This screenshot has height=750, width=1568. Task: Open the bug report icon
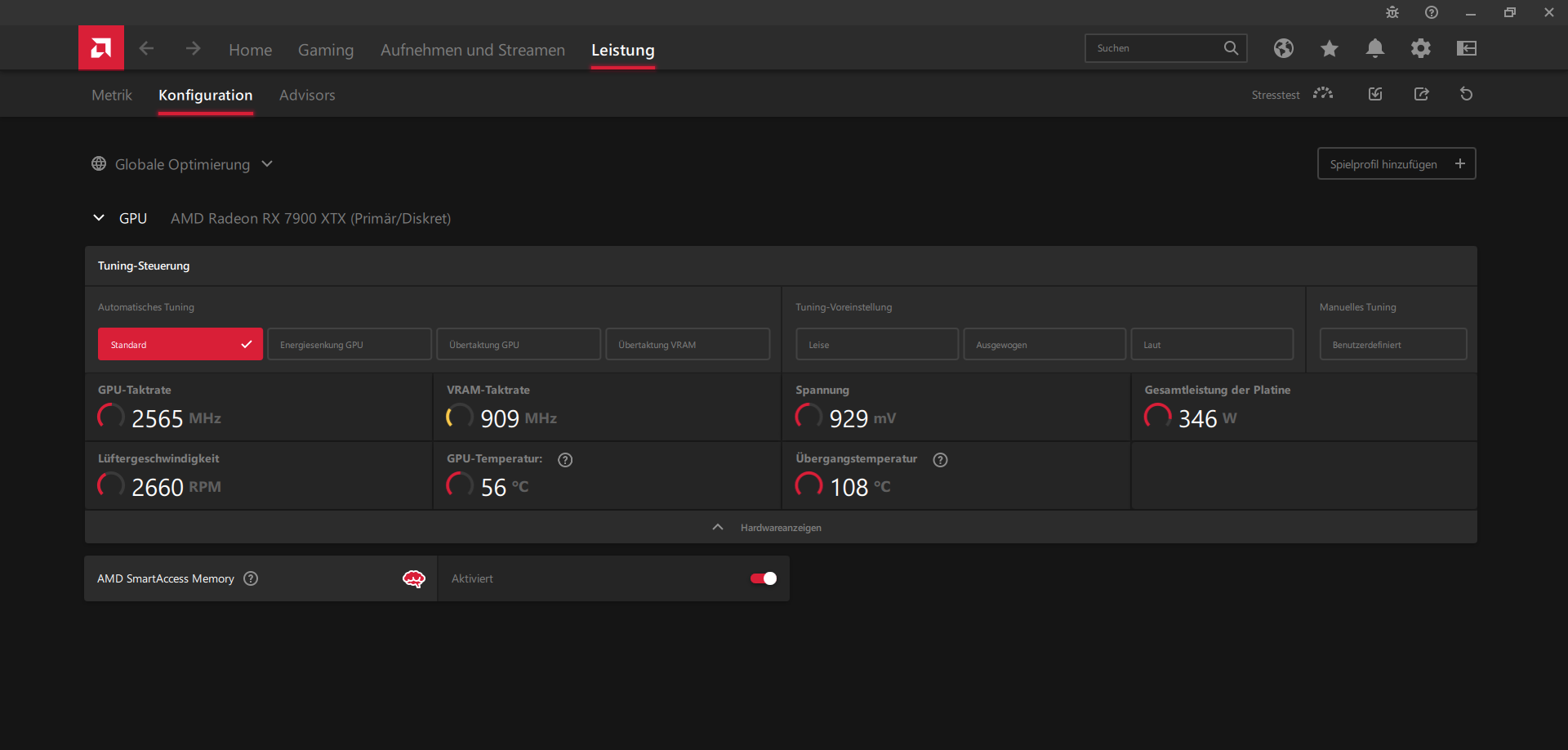click(1392, 12)
